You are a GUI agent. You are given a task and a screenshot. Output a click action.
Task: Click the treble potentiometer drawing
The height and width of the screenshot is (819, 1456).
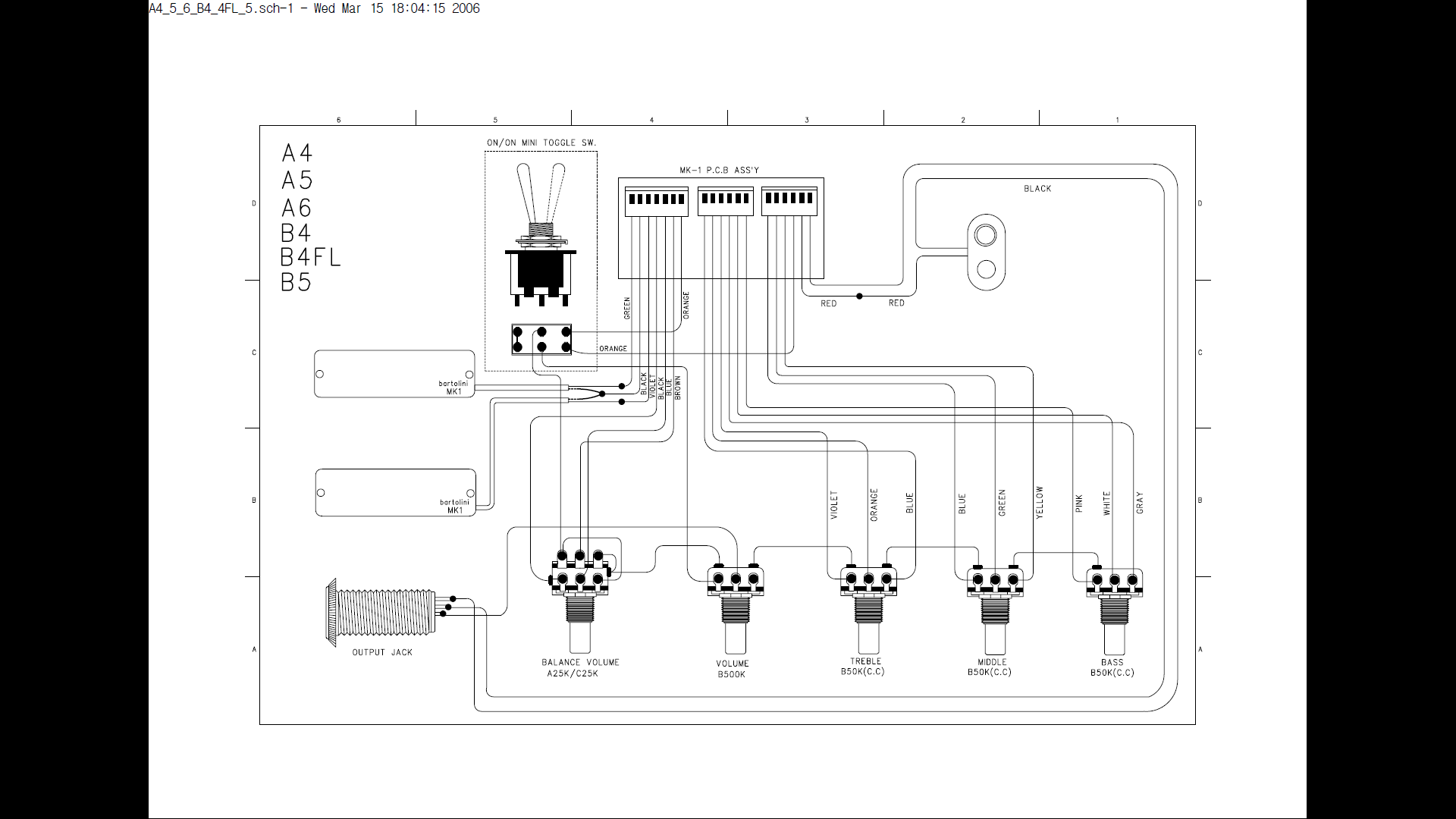pos(868,608)
